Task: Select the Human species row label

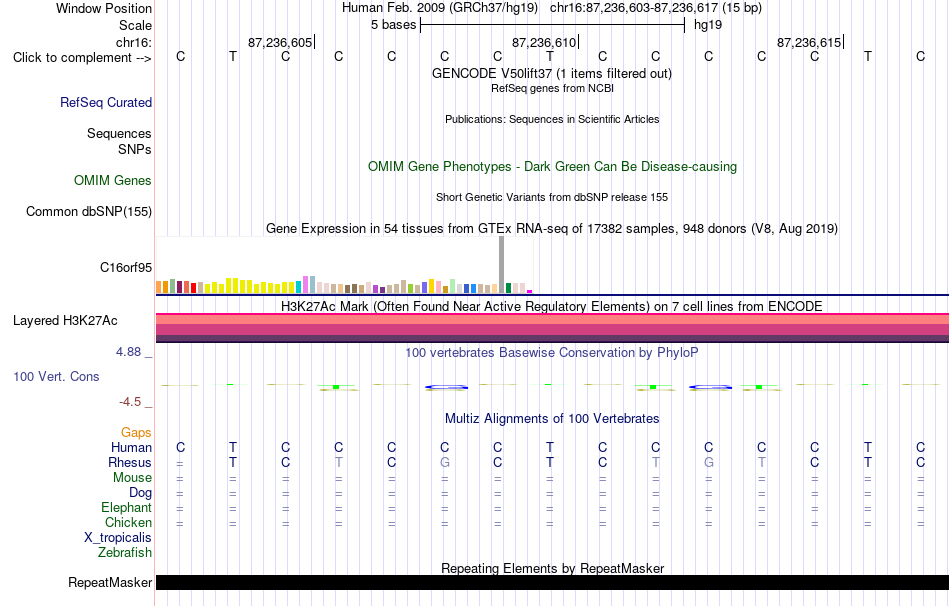Action: point(131,447)
